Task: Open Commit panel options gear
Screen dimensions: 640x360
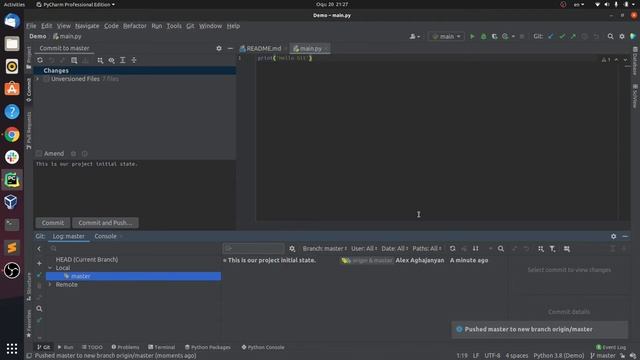Action: pyautogui.click(x=219, y=48)
